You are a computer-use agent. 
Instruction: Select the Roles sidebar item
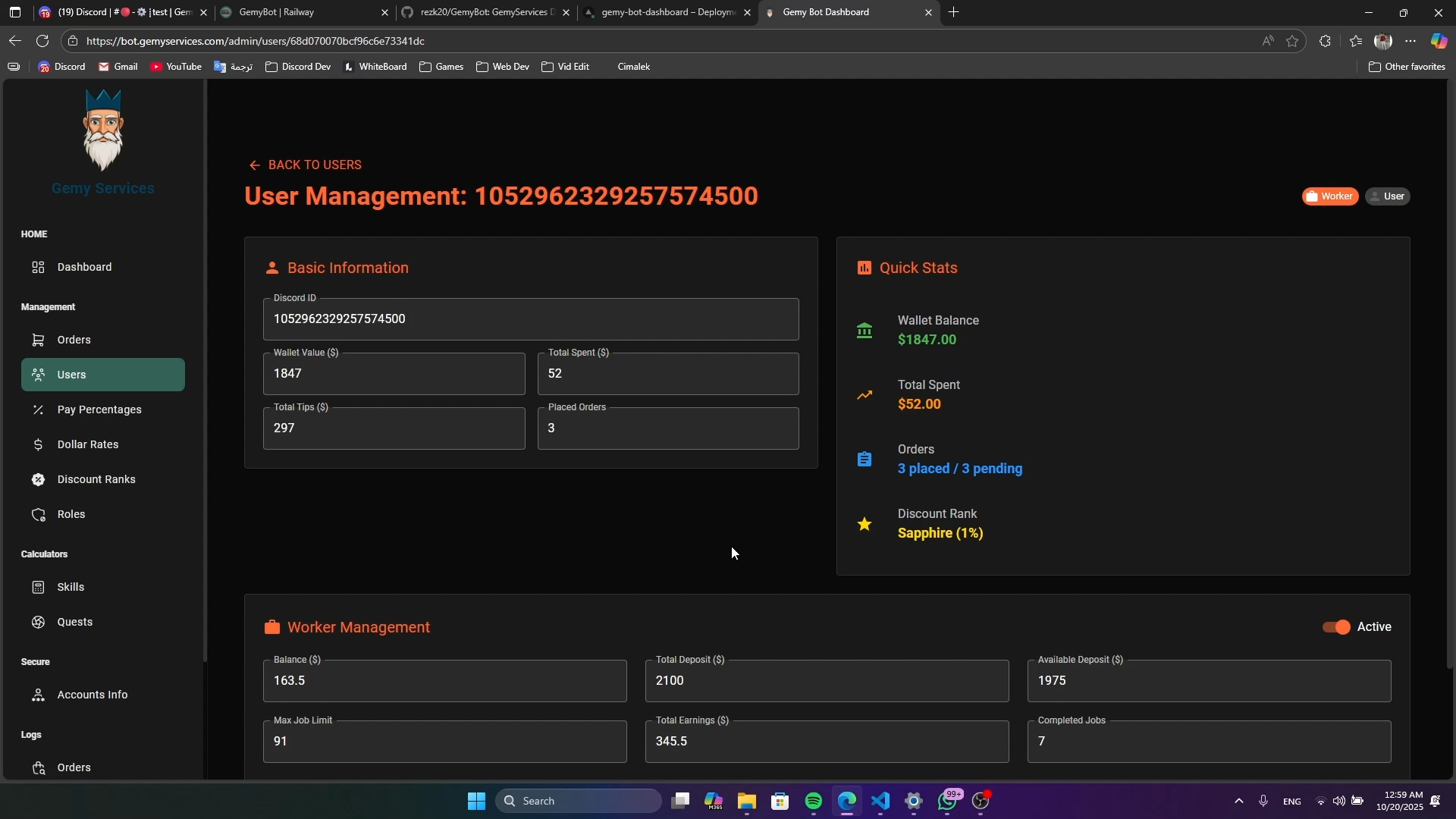(x=71, y=514)
